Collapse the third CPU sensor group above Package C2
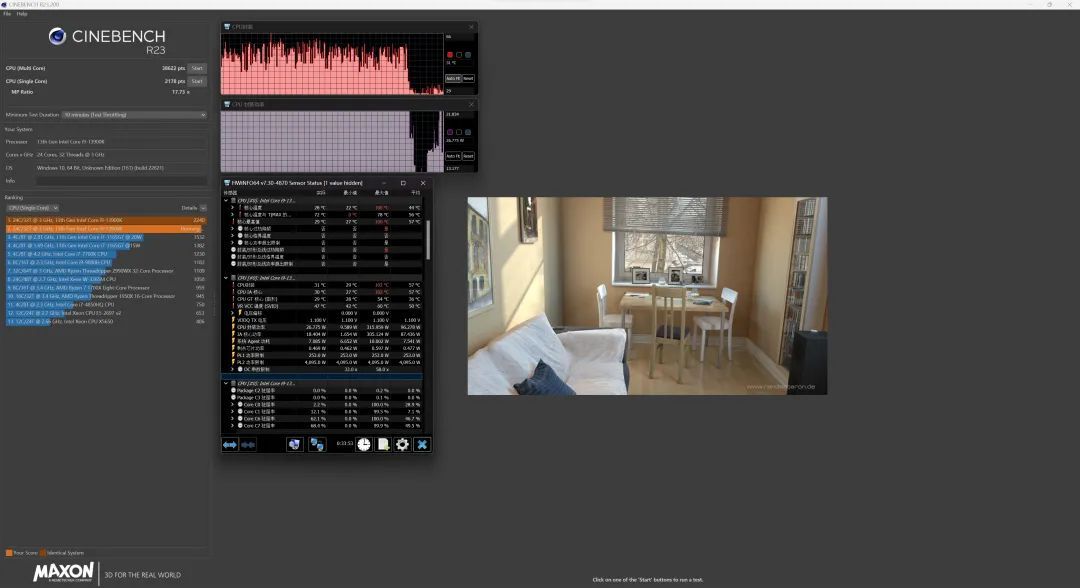This screenshot has width=1080, height=588. pyautogui.click(x=225, y=383)
